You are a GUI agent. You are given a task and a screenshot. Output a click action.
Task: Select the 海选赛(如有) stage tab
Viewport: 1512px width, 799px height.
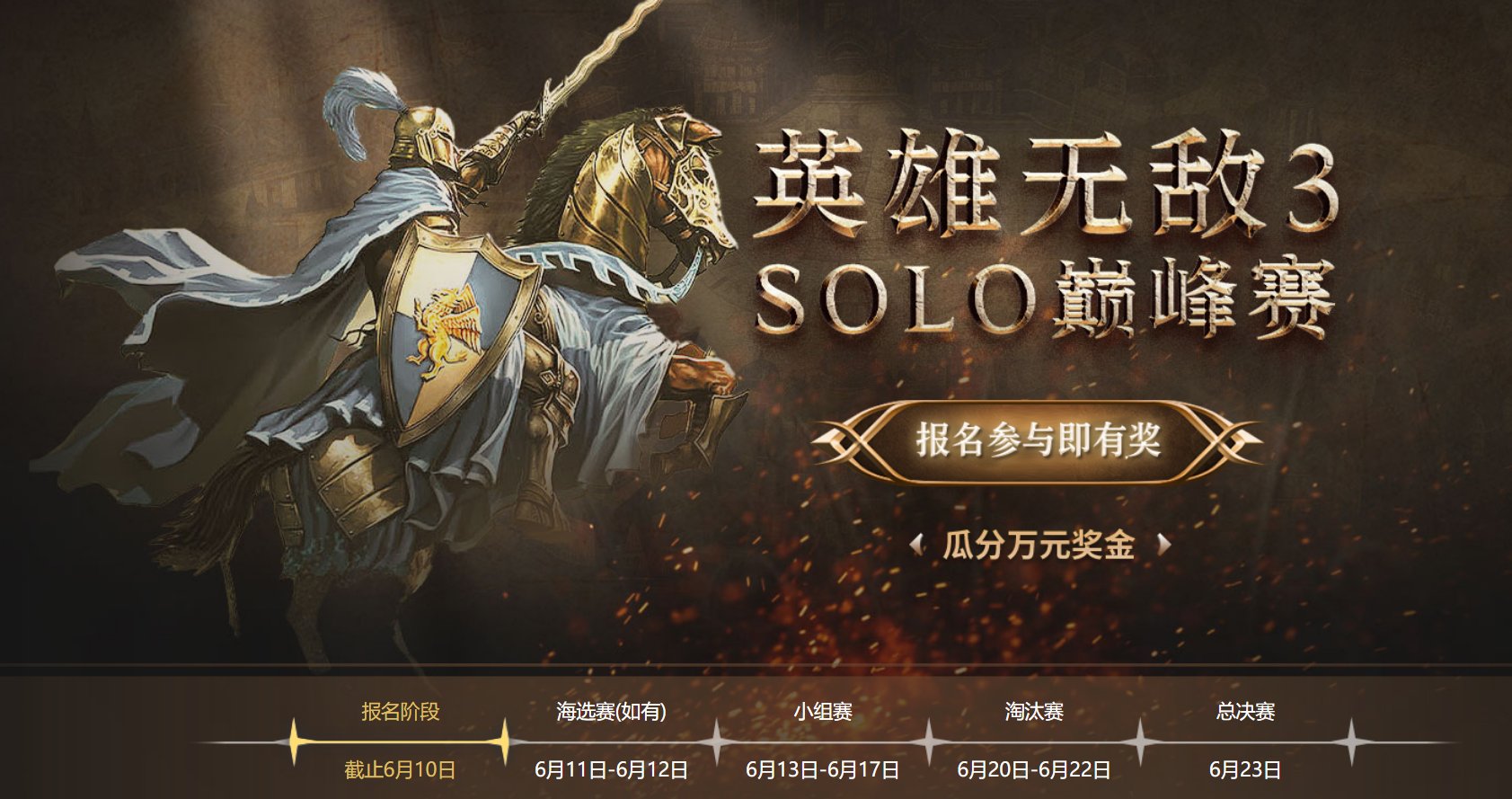coord(612,712)
